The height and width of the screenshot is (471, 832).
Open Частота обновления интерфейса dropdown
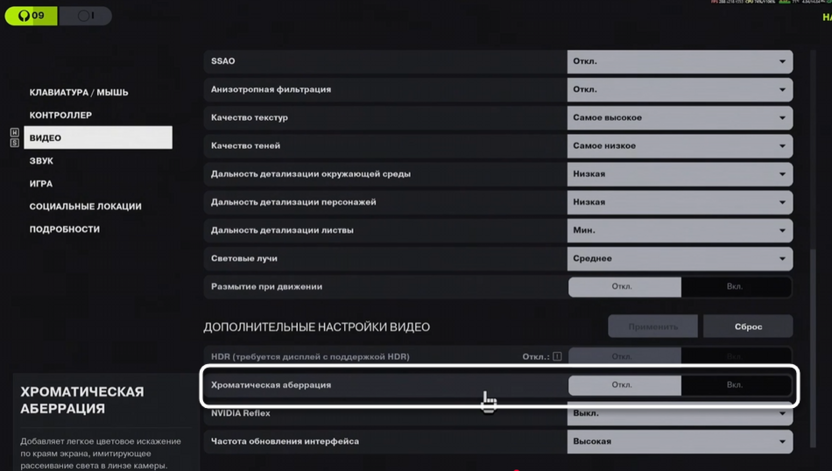point(680,441)
